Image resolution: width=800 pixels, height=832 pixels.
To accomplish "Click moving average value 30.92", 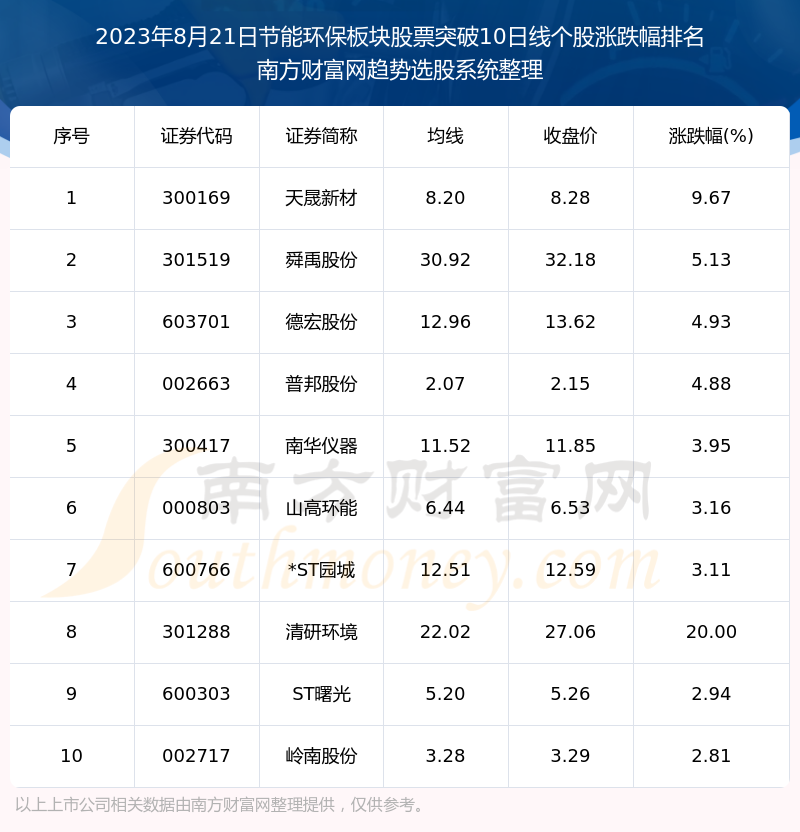I will [446, 260].
